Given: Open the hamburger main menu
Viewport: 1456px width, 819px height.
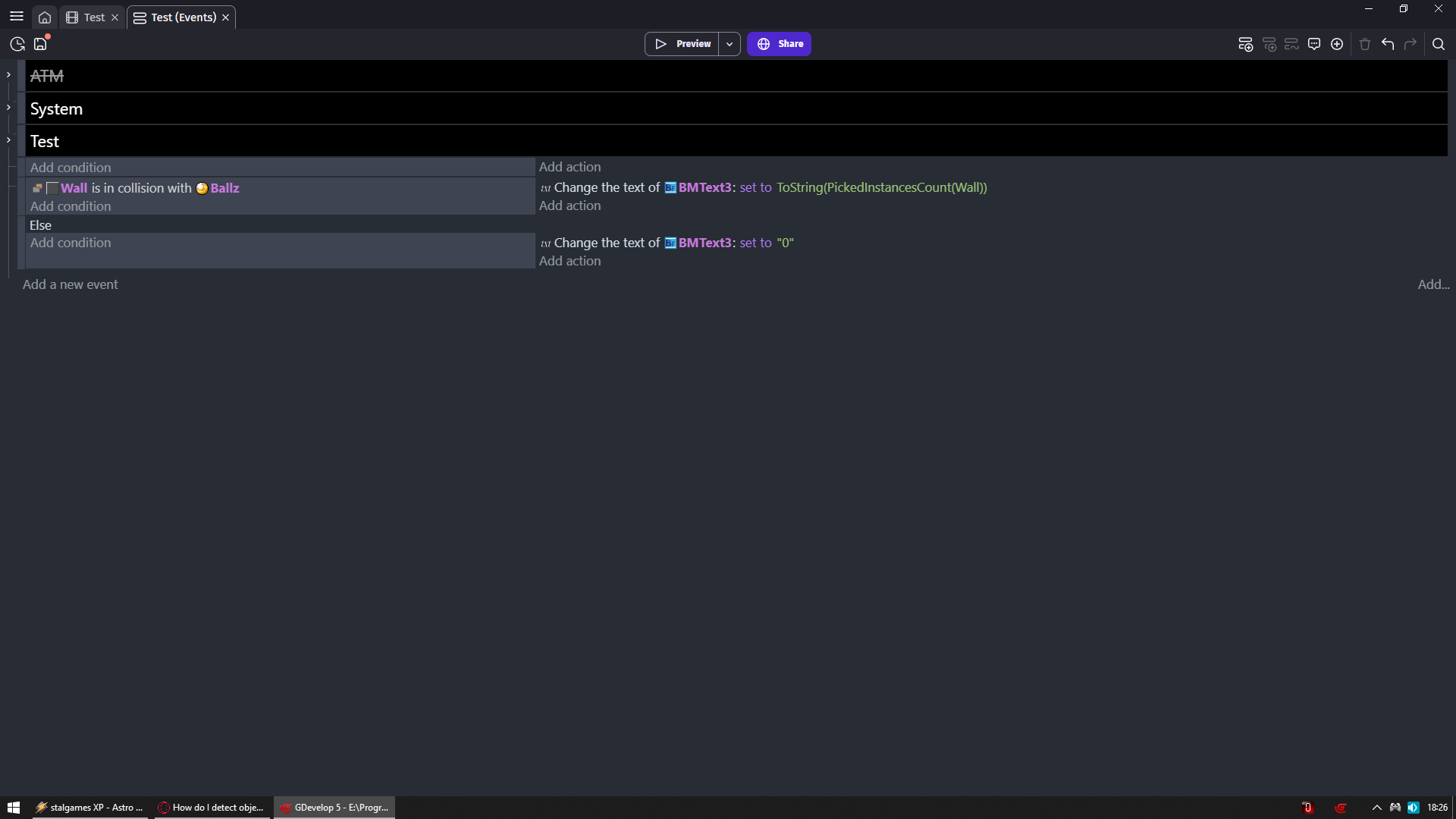Looking at the screenshot, I should (17, 17).
